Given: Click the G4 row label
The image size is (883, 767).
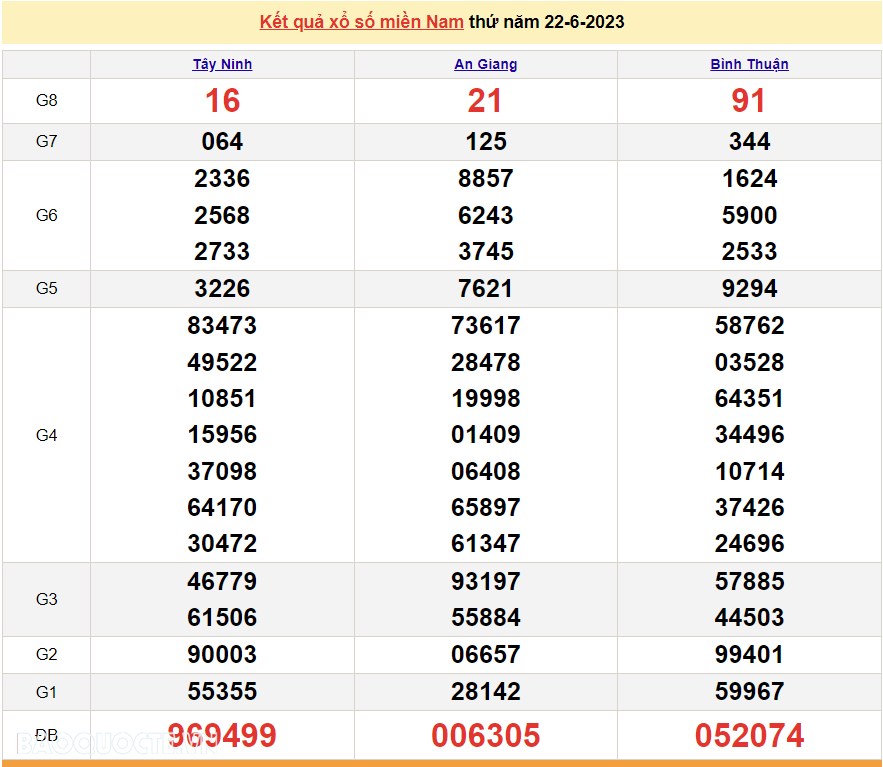Looking at the screenshot, I should tap(46, 435).
